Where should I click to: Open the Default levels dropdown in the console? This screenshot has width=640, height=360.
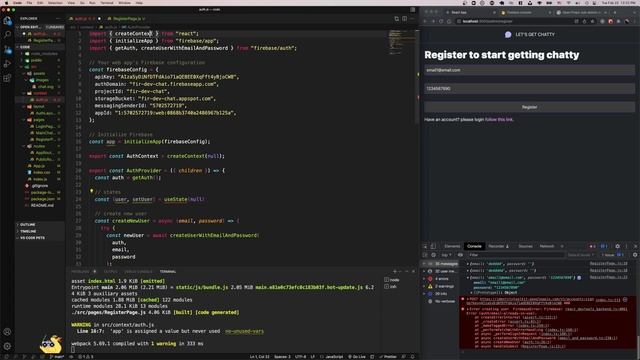pyautogui.click(x=580, y=255)
